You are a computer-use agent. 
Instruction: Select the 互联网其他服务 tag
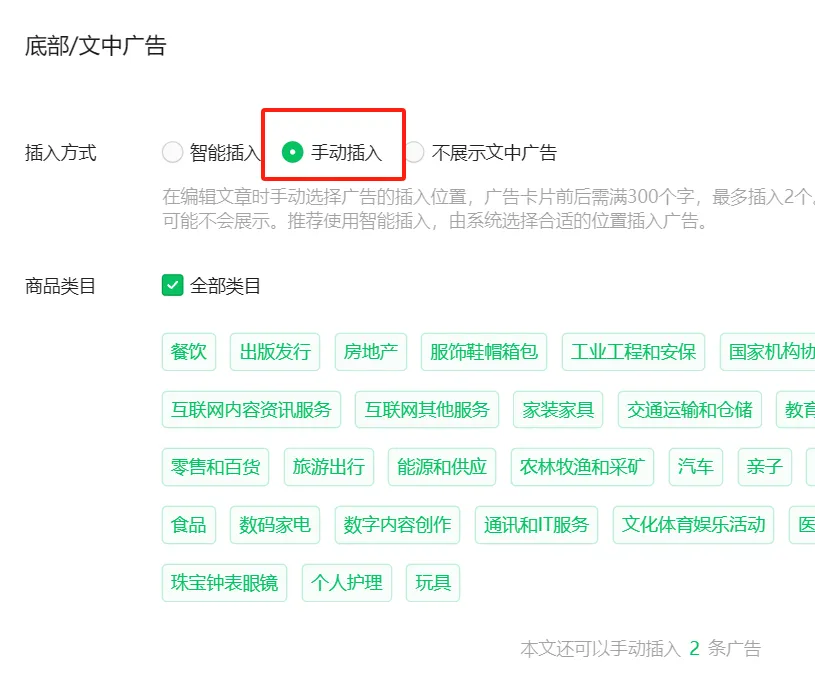pyautogui.click(x=427, y=410)
